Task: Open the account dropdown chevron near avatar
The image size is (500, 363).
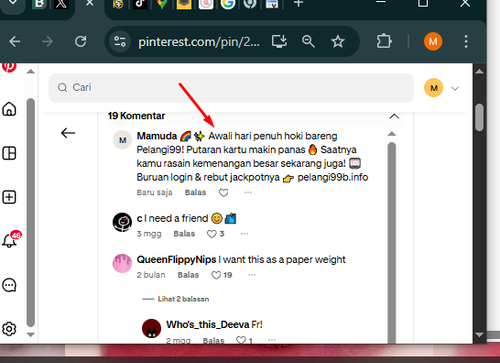Action: pyautogui.click(x=455, y=88)
